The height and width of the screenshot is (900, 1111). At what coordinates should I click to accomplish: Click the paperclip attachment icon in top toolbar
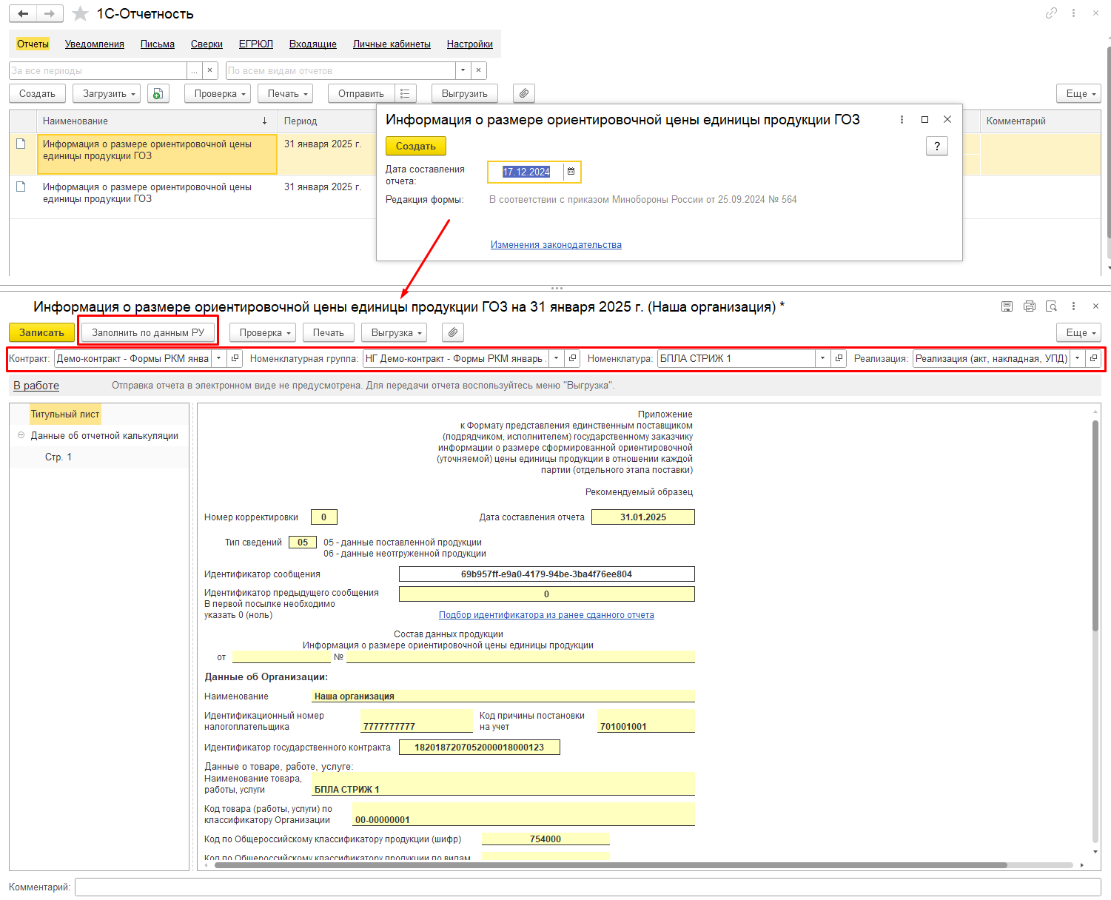[x=523, y=93]
